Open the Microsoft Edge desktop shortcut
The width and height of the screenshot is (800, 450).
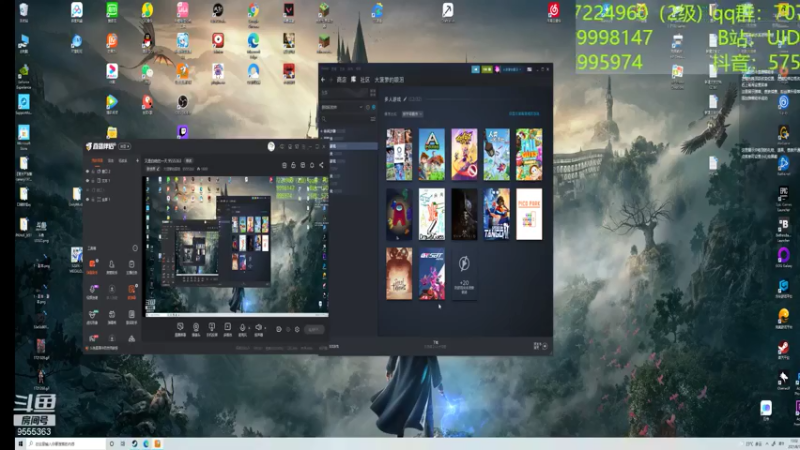pos(254,44)
